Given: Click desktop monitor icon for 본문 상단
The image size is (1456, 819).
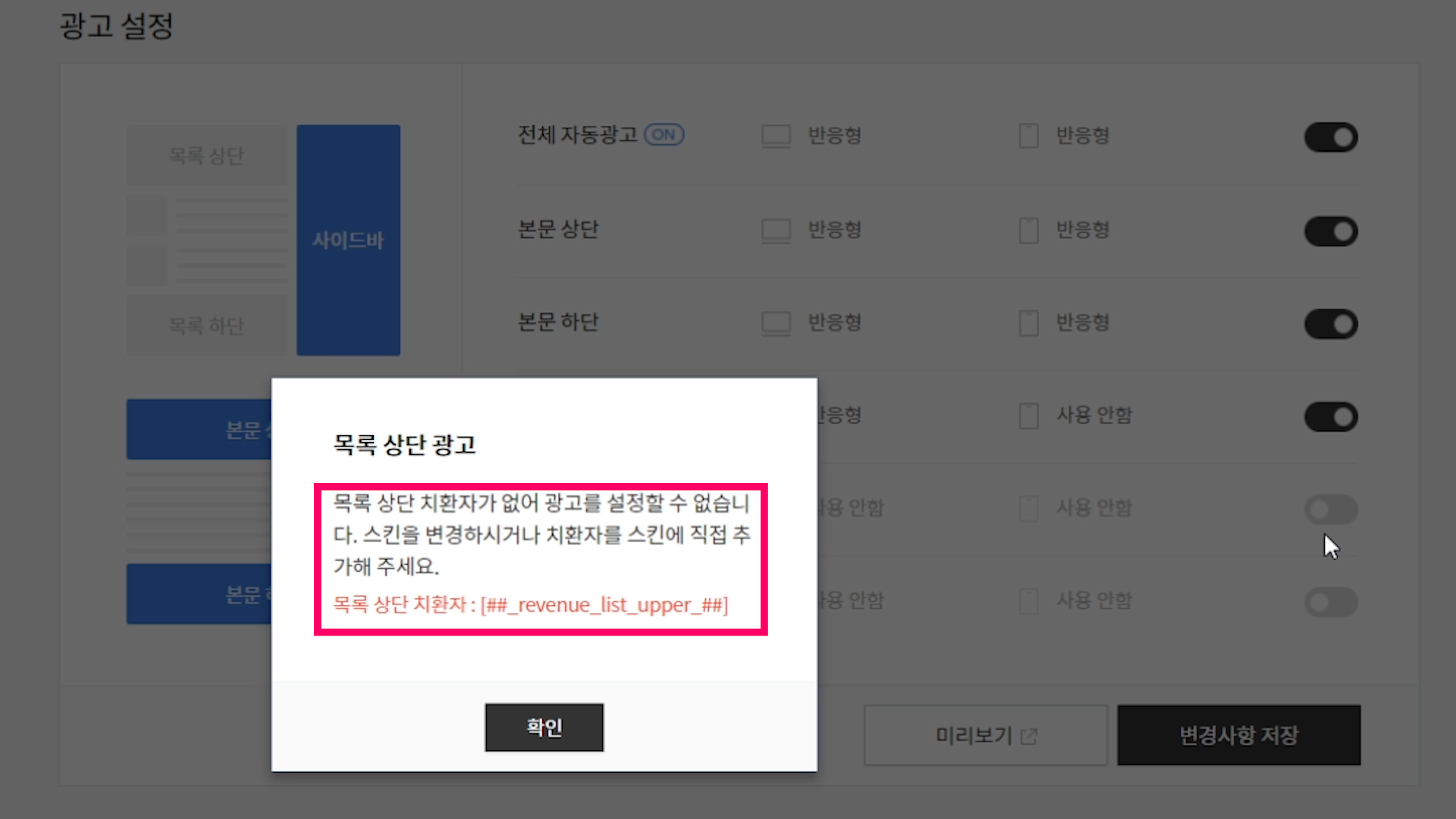Looking at the screenshot, I should click(x=776, y=231).
